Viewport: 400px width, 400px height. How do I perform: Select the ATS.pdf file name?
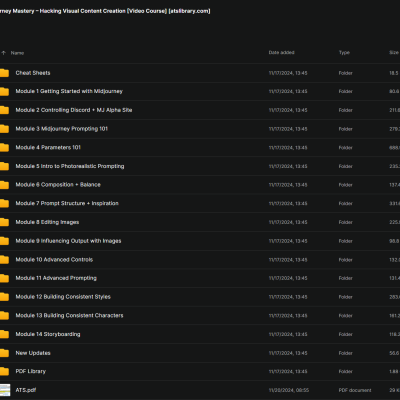[26, 390]
